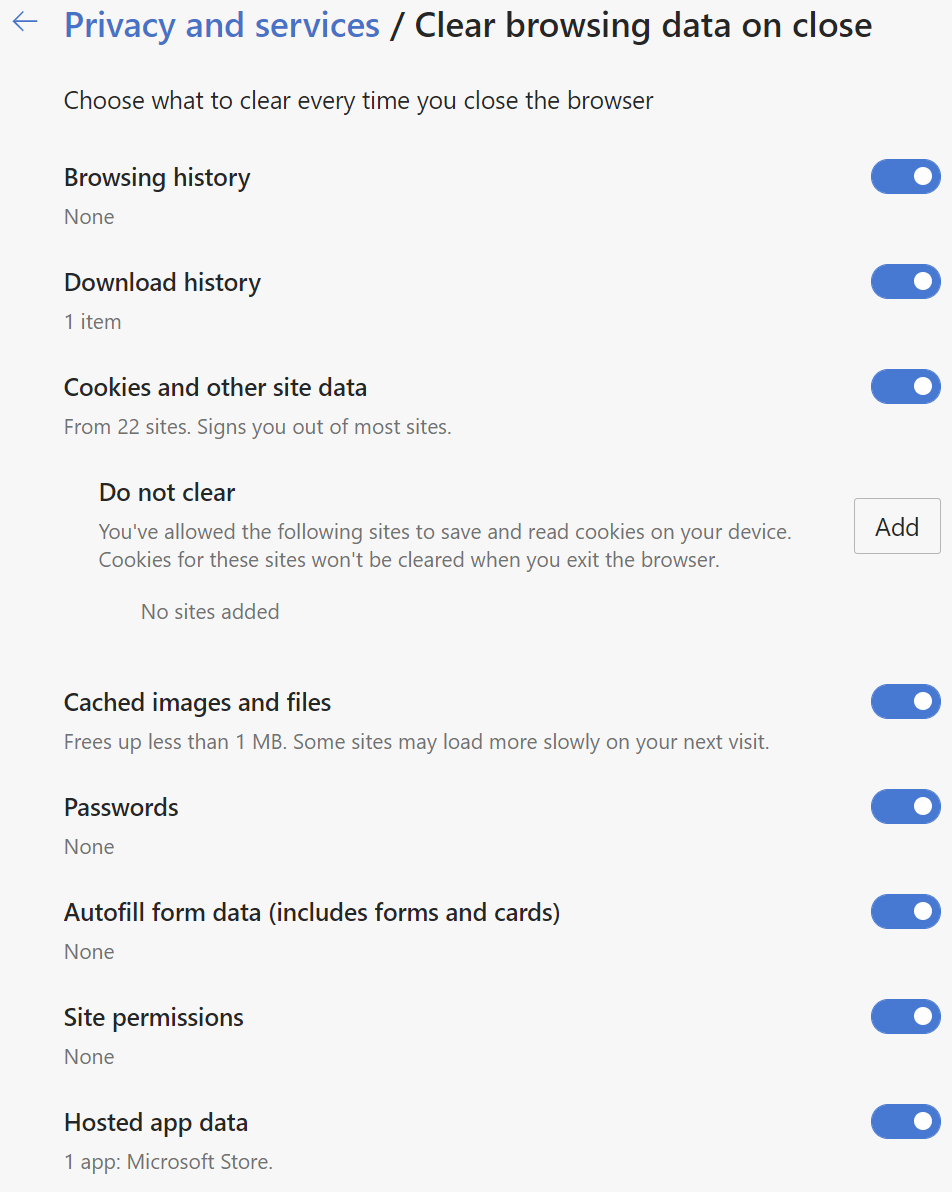Viewport: 952px width, 1192px height.
Task: Click the back arrow icon
Action: [25, 23]
